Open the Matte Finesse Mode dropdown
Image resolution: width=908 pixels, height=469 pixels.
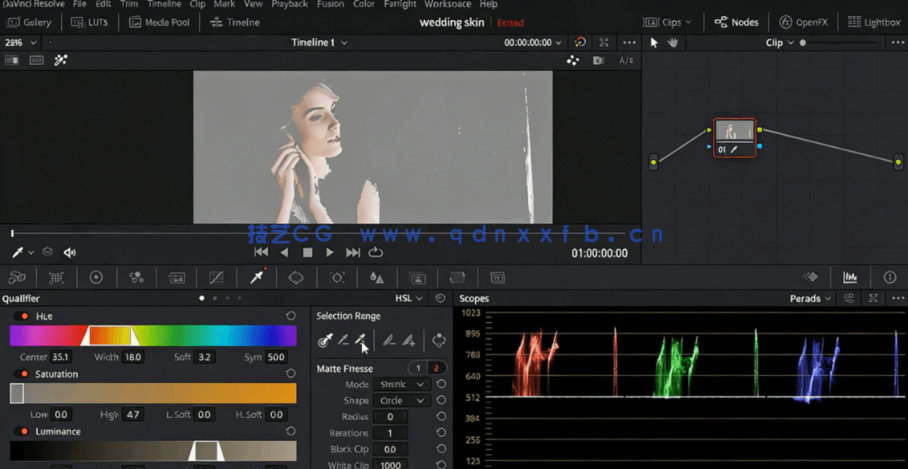[402, 384]
